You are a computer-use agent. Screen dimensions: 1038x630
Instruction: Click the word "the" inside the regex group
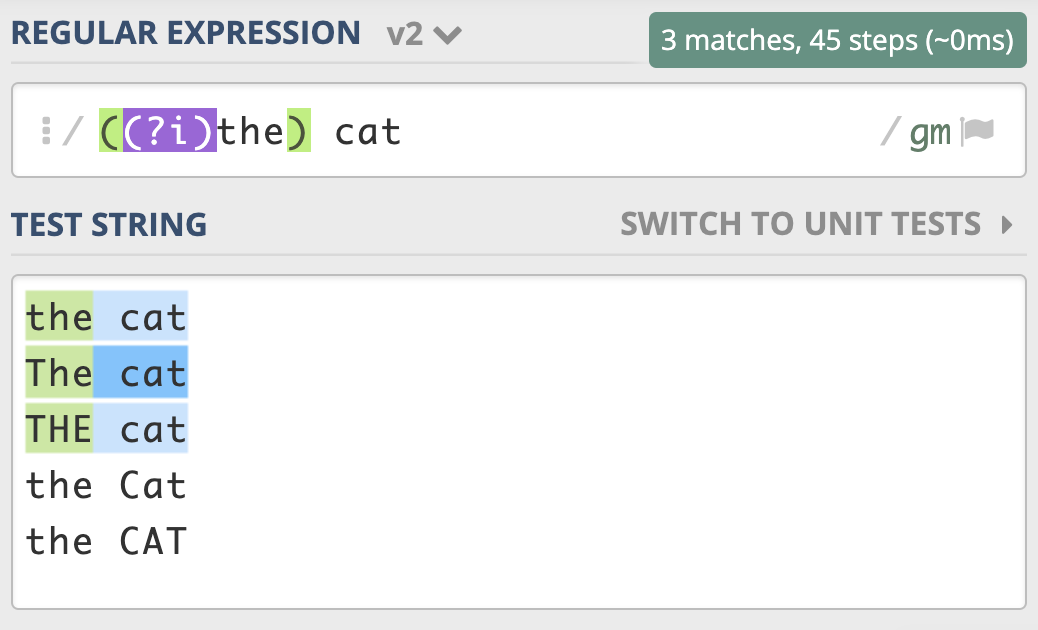[252, 132]
